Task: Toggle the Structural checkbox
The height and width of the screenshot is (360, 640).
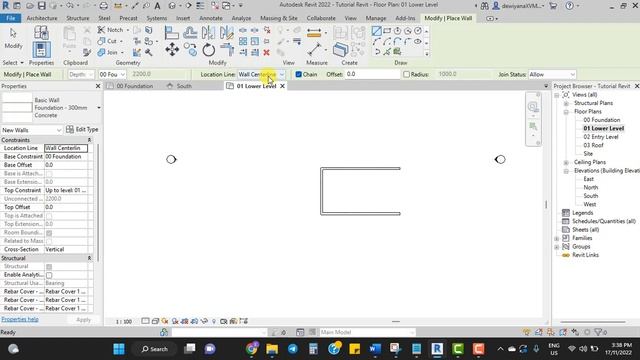Action: (x=49, y=267)
